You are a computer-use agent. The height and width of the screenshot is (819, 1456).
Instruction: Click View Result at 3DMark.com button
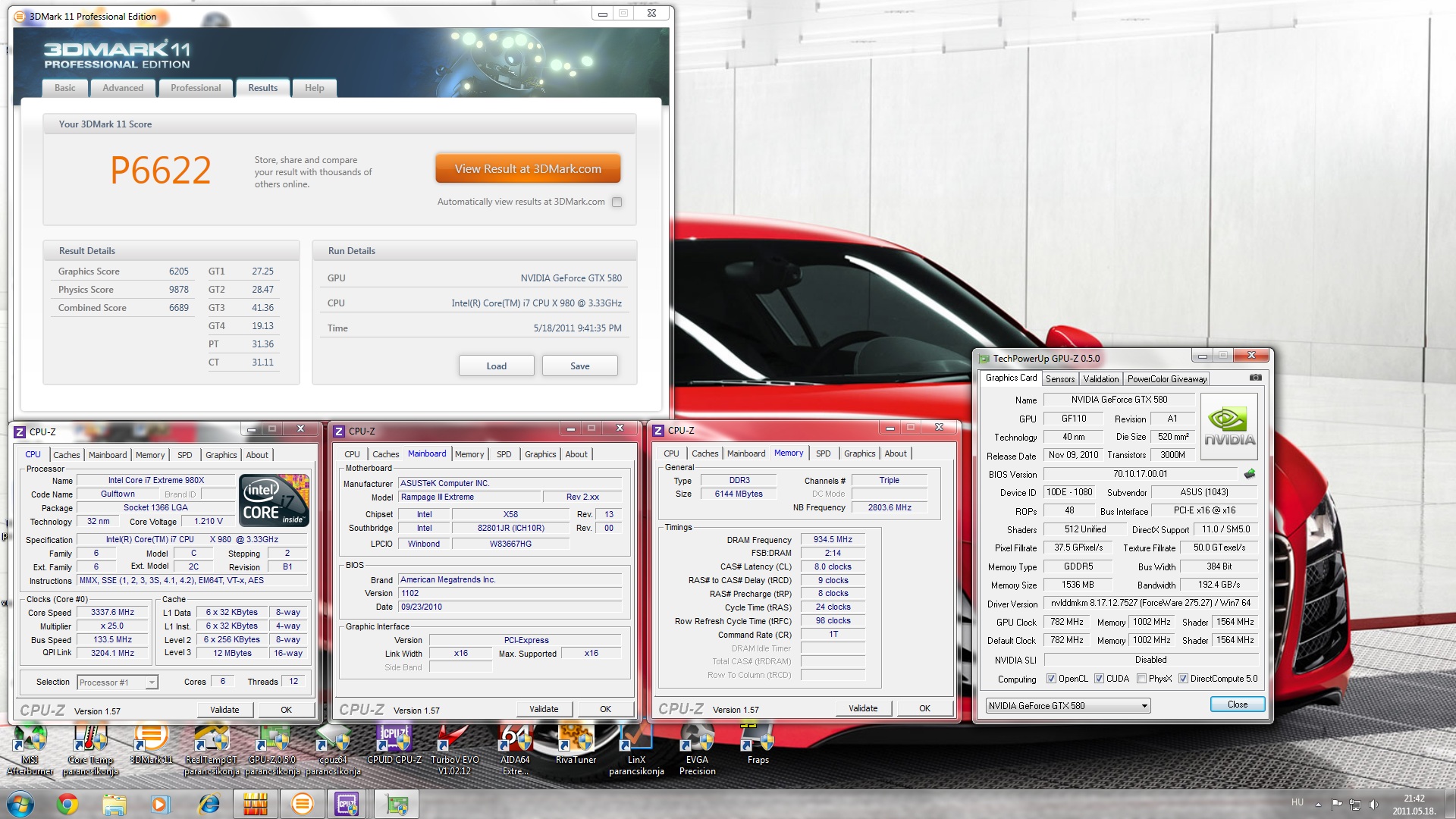coord(528,169)
